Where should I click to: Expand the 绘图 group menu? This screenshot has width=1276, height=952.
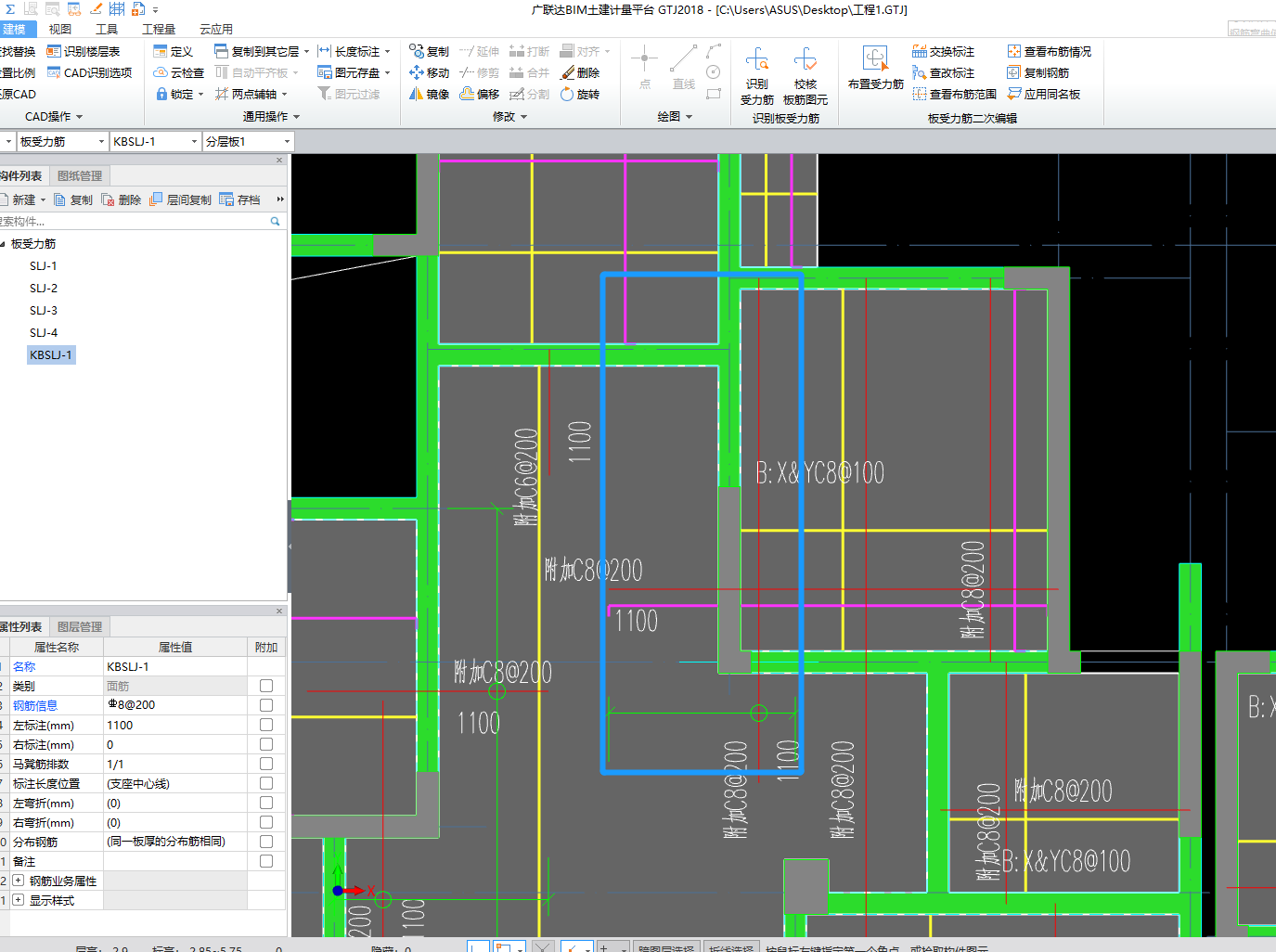(675, 117)
